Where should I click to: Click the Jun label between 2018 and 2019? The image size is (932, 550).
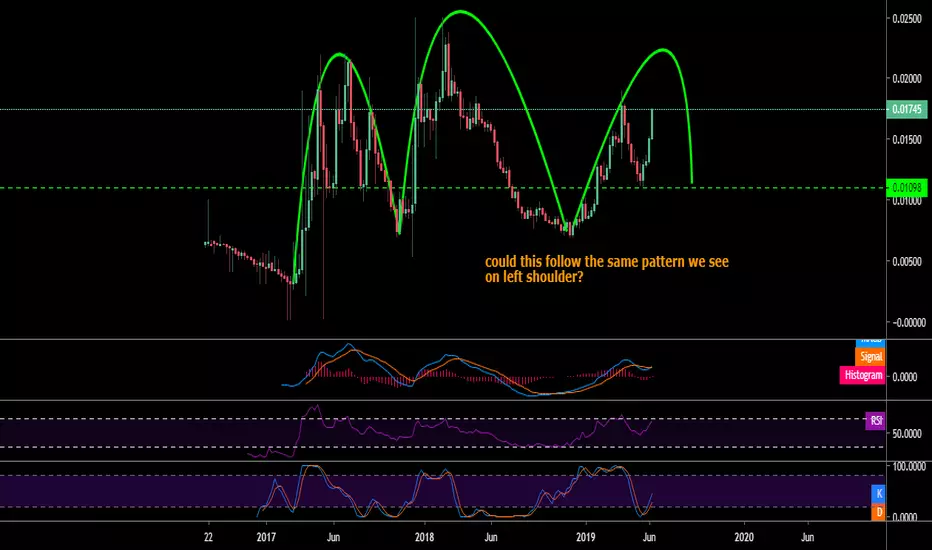pyautogui.click(x=491, y=538)
